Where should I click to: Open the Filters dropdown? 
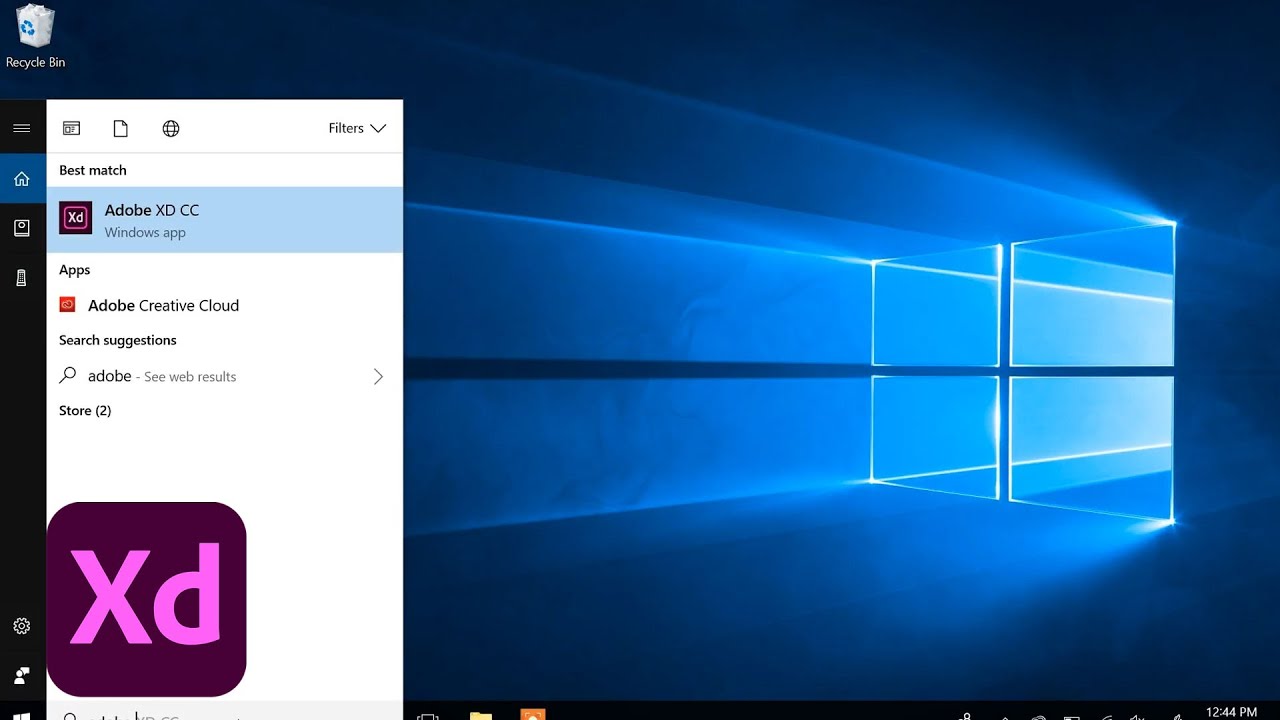coord(357,128)
